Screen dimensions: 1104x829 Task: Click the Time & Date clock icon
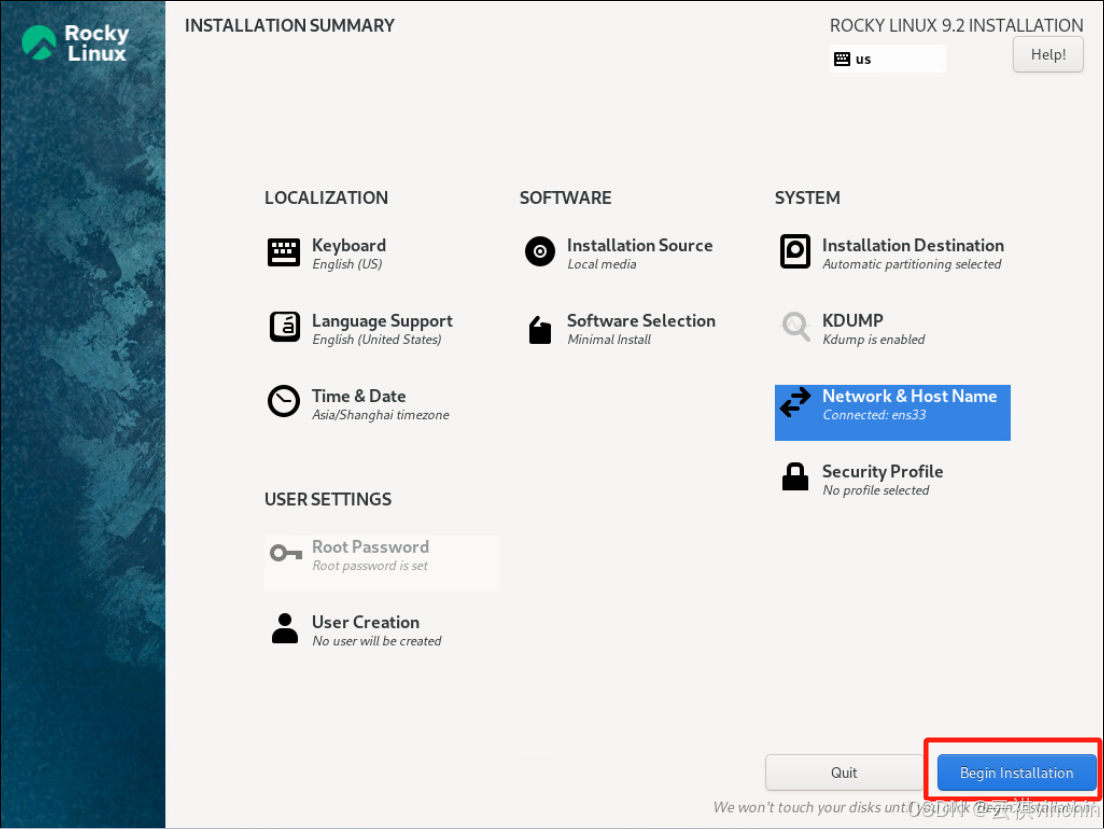(284, 401)
